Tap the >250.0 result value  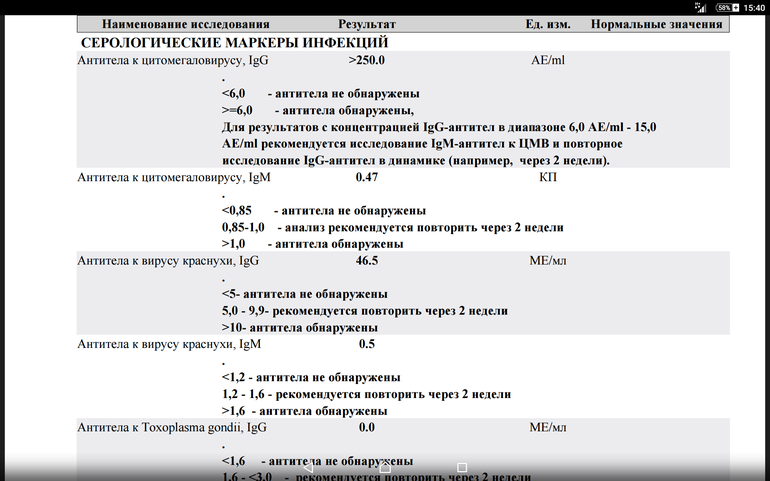point(367,61)
